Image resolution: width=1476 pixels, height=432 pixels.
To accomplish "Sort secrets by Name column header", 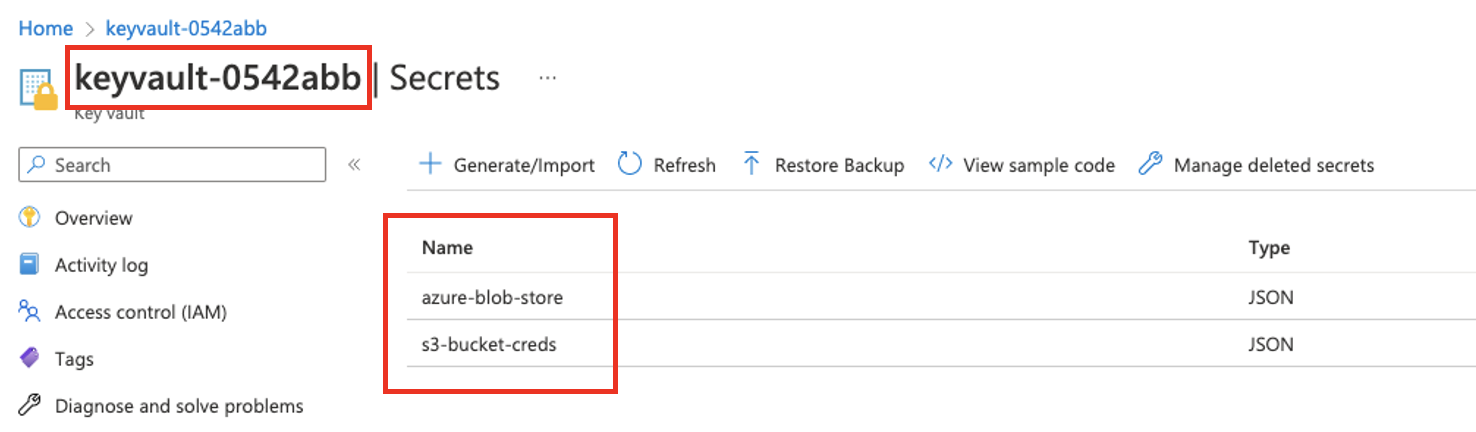I will click(447, 248).
